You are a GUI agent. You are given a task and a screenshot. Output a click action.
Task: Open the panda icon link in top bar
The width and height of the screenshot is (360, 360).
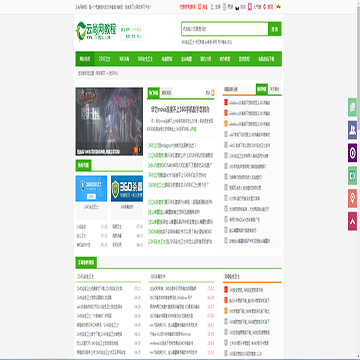[237, 6]
